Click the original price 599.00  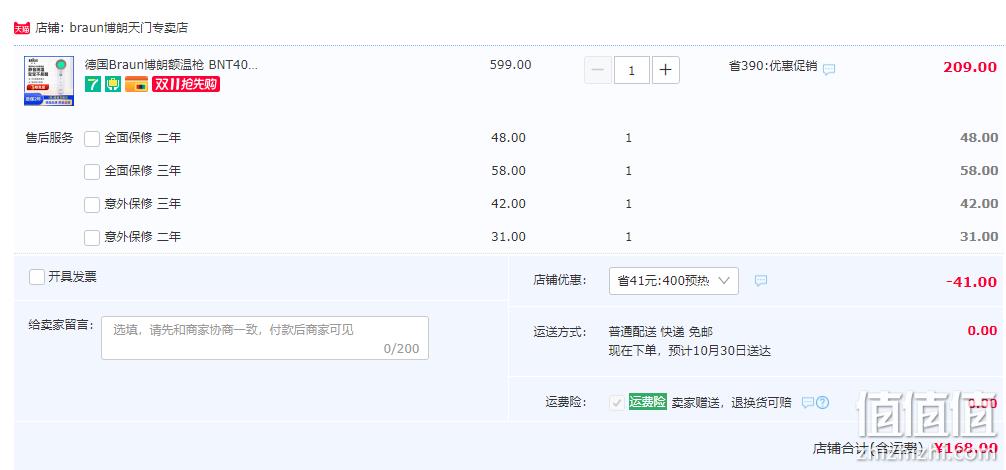click(x=511, y=65)
